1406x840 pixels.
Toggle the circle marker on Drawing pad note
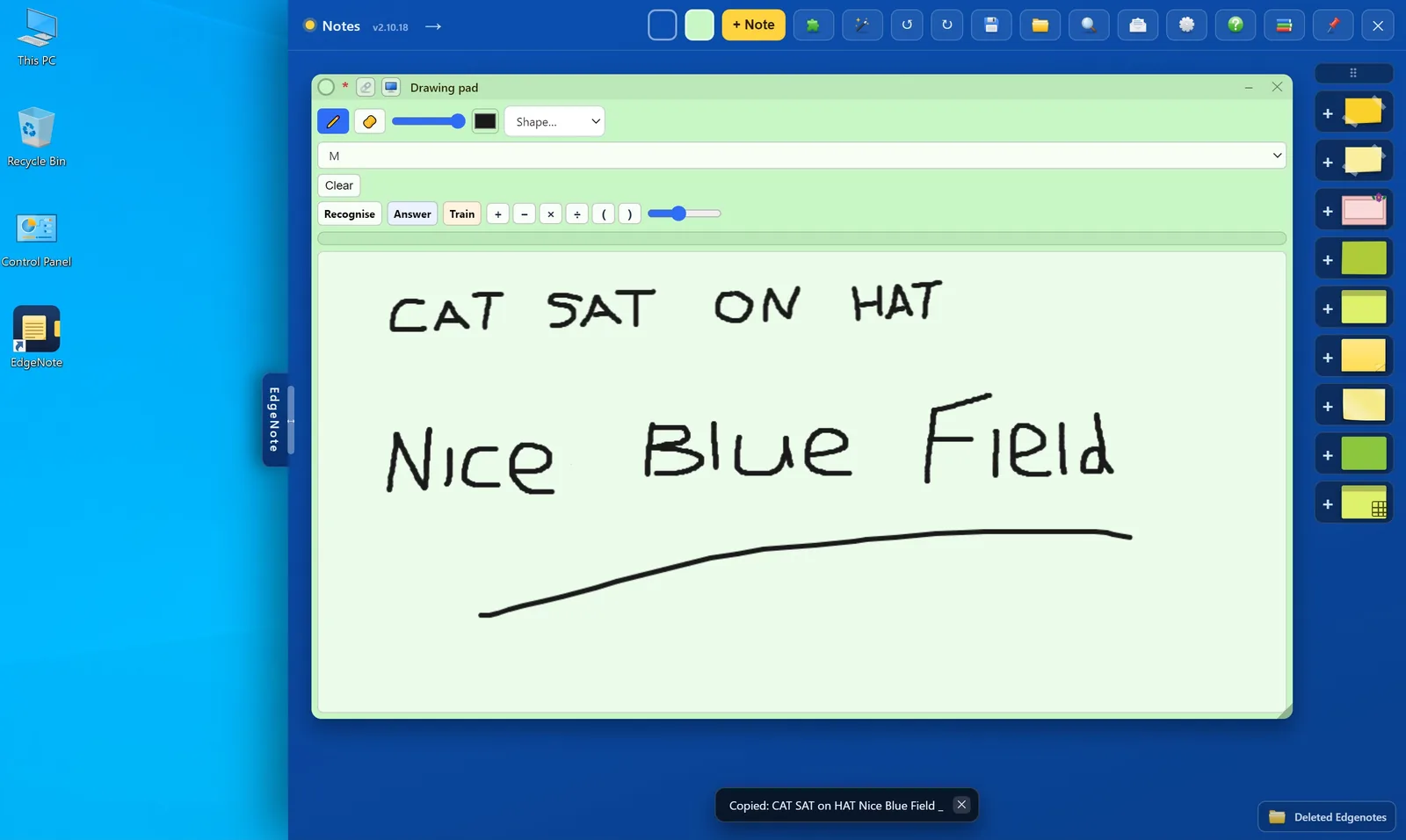point(326,87)
